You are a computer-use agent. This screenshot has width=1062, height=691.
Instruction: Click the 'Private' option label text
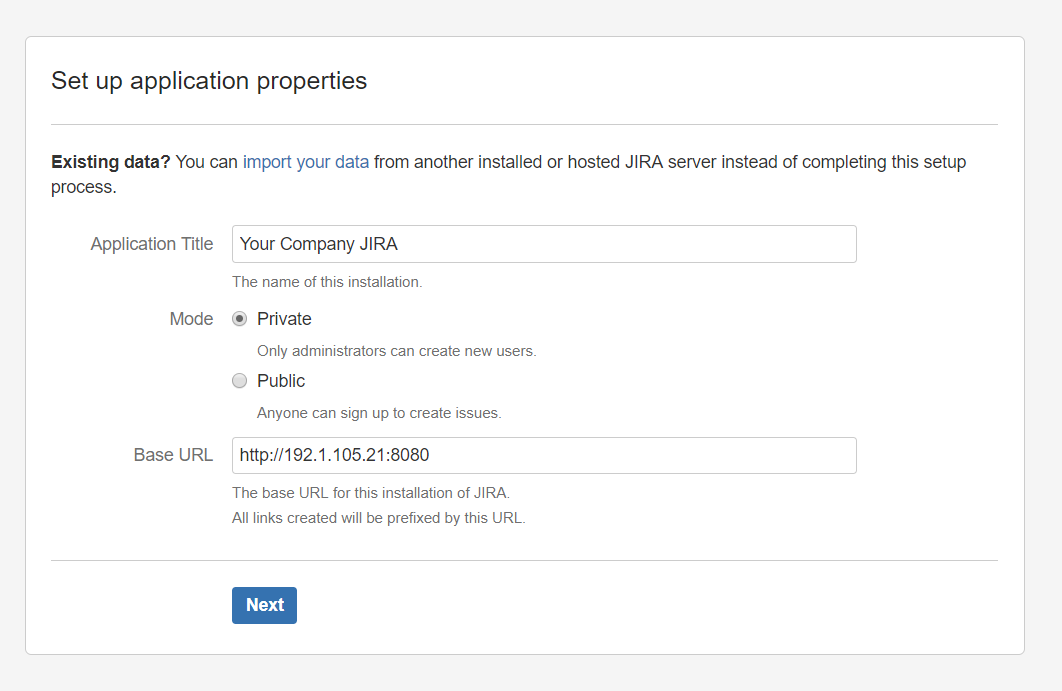tap(284, 318)
